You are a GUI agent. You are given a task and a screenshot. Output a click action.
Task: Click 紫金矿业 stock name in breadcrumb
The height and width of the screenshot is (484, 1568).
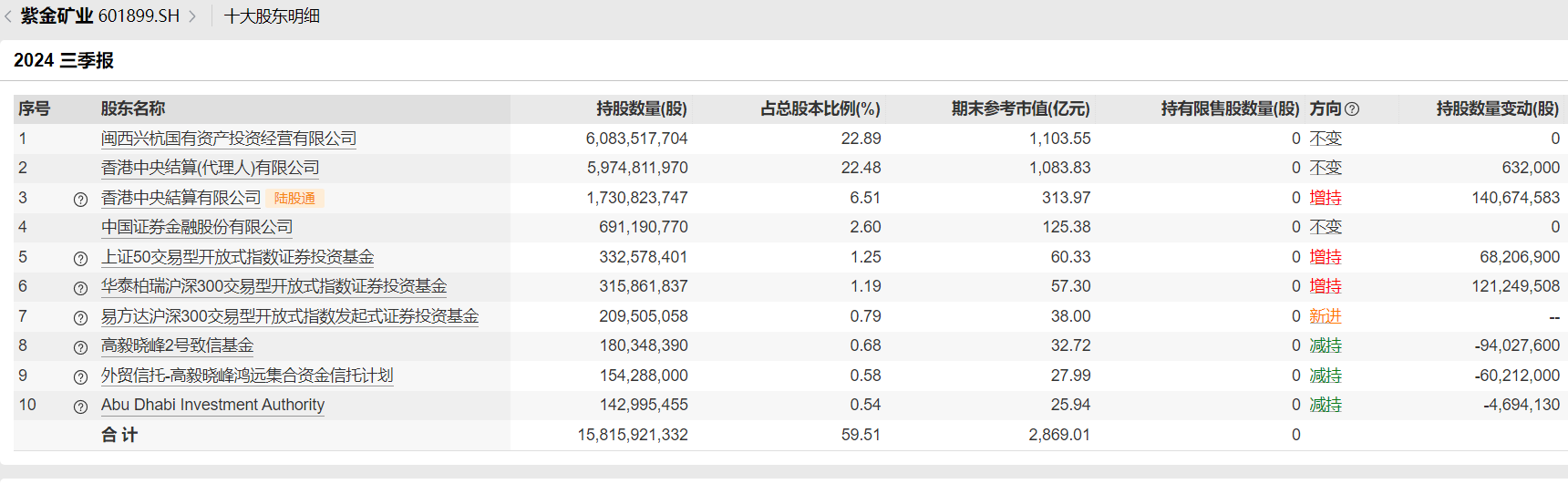57,16
